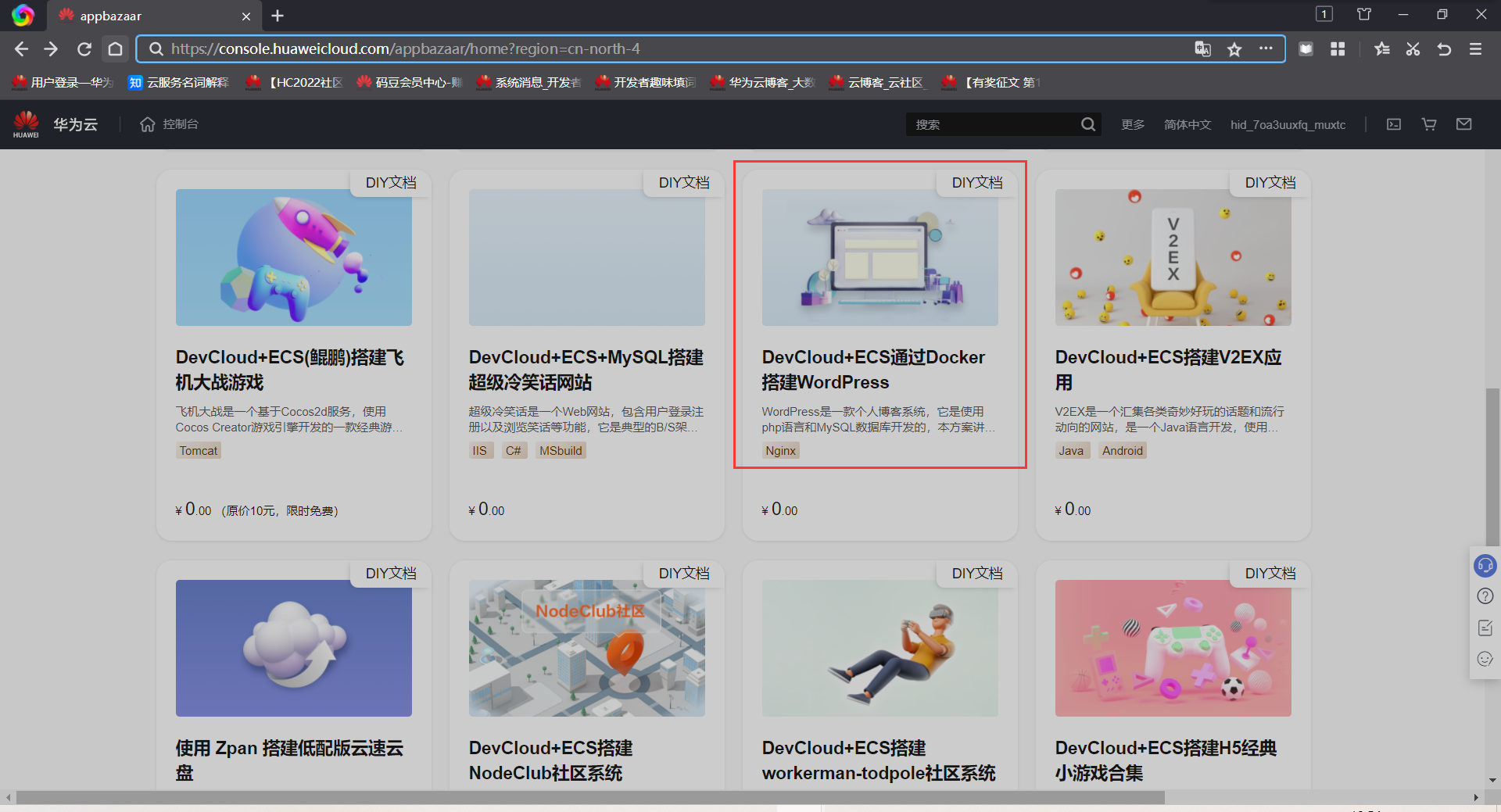Image resolution: width=1501 pixels, height=812 pixels.
Task: Open the messages envelope icon
Action: [1464, 124]
